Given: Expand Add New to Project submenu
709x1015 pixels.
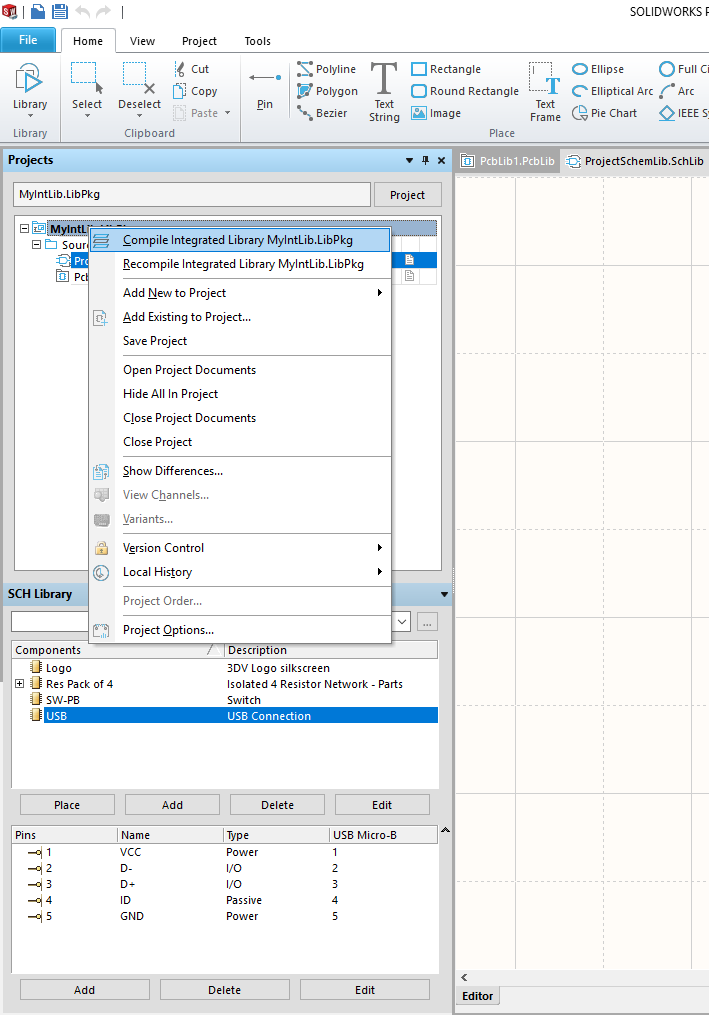Looking at the screenshot, I should coord(240,293).
